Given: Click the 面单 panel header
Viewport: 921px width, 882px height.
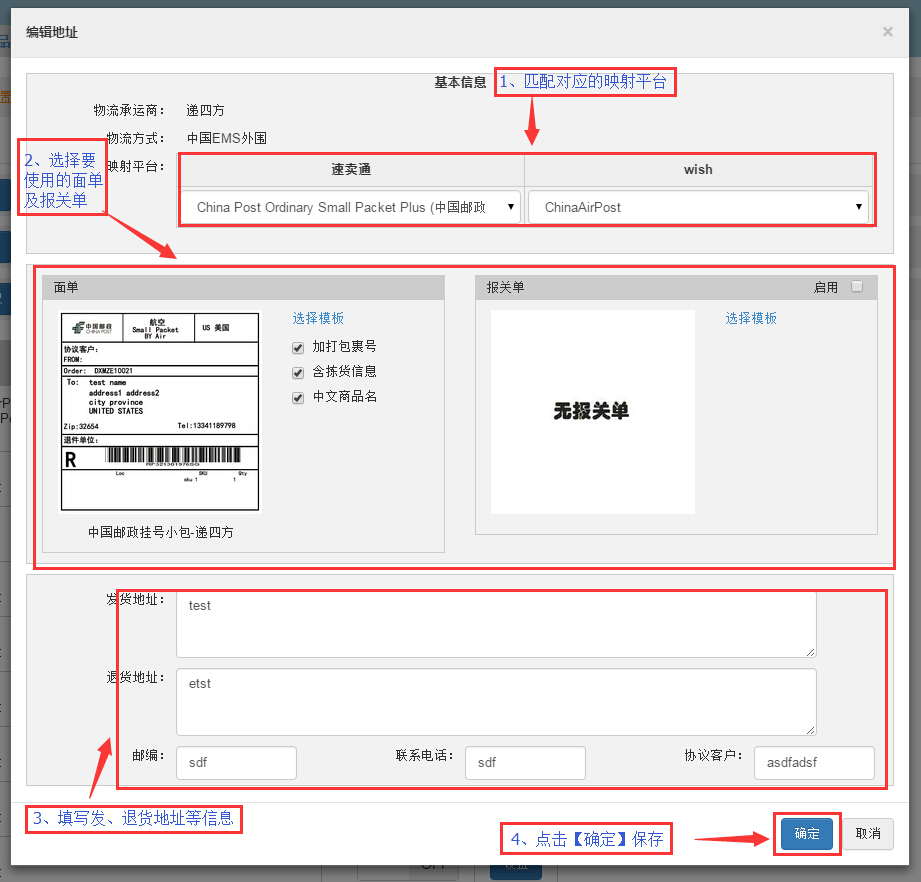Looking at the screenshot, I should point(243,287).
